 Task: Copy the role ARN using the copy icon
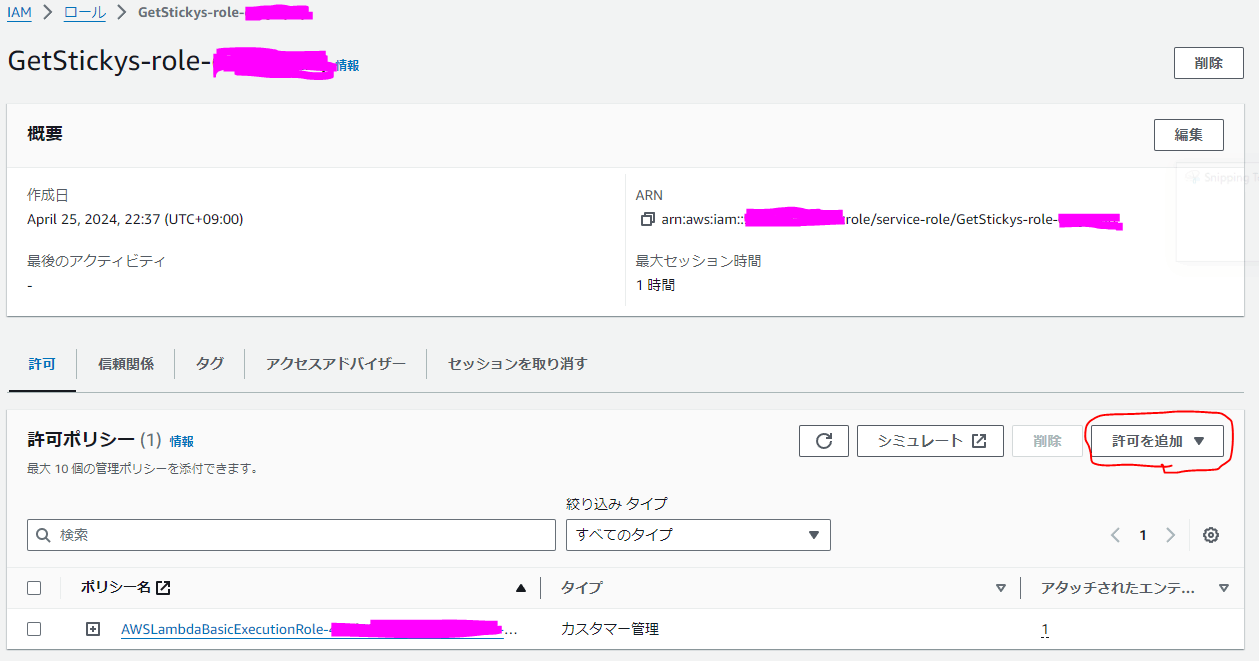point(647,218)
